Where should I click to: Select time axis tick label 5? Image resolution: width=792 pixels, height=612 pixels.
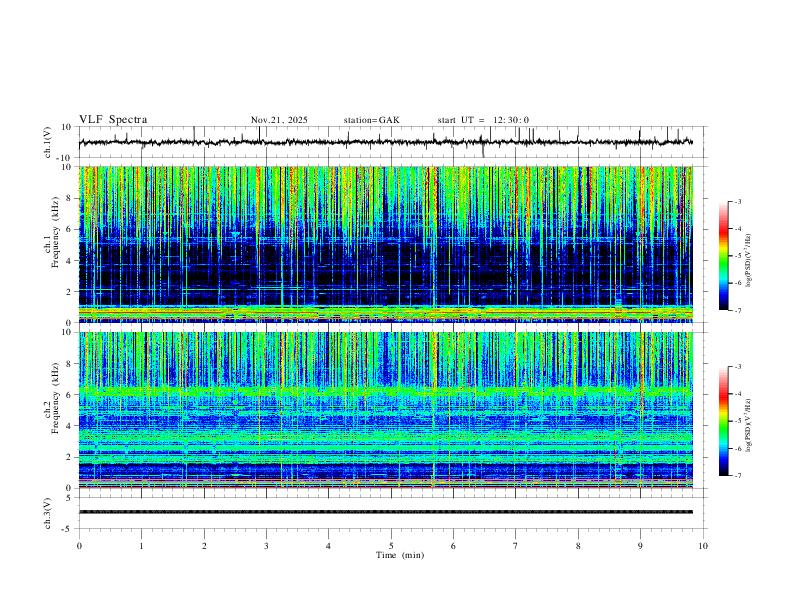(x=391, y=546)
